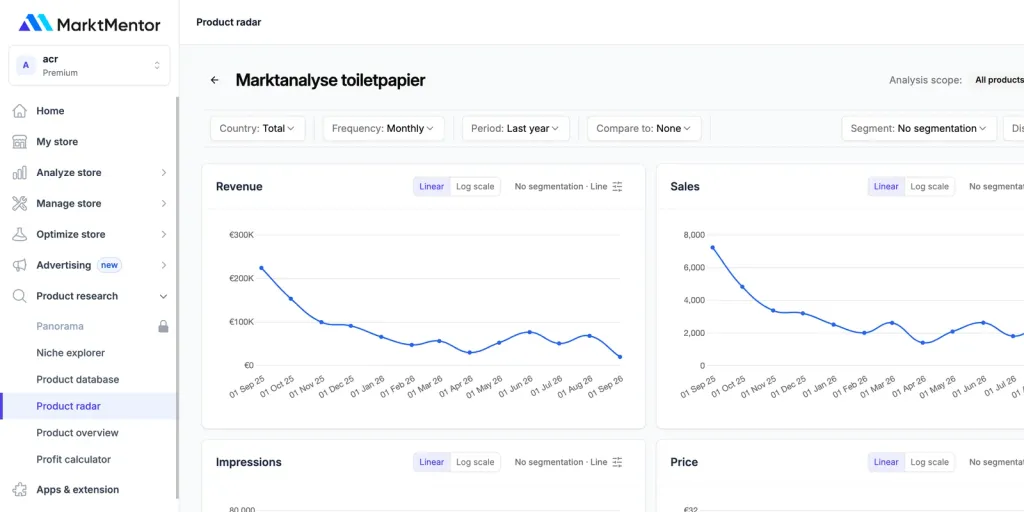Image resolution: width=1024 pixels, height=512 pixels.
Task: Click the 8,000 Sales axis label
Action: click(694, 234)
